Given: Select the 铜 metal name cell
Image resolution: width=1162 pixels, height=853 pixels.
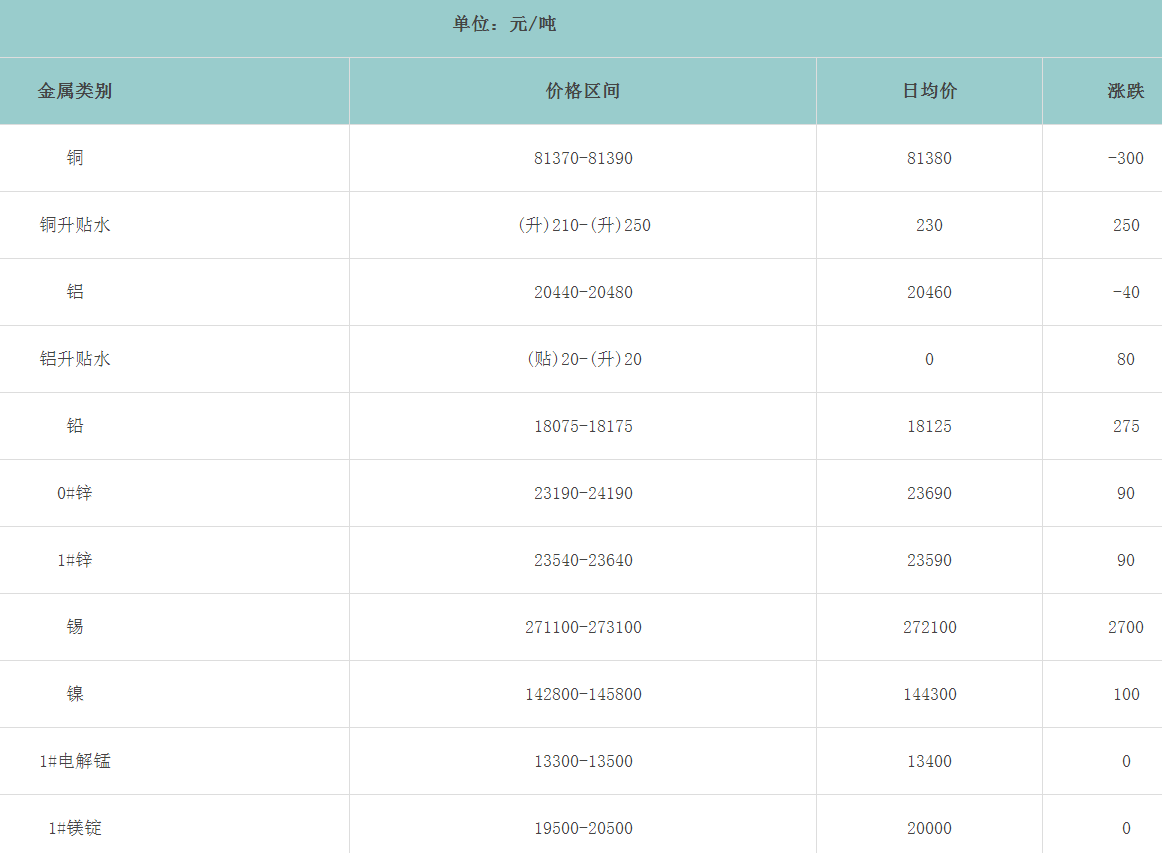Looking at the screenshot, I should pos(75,158).
